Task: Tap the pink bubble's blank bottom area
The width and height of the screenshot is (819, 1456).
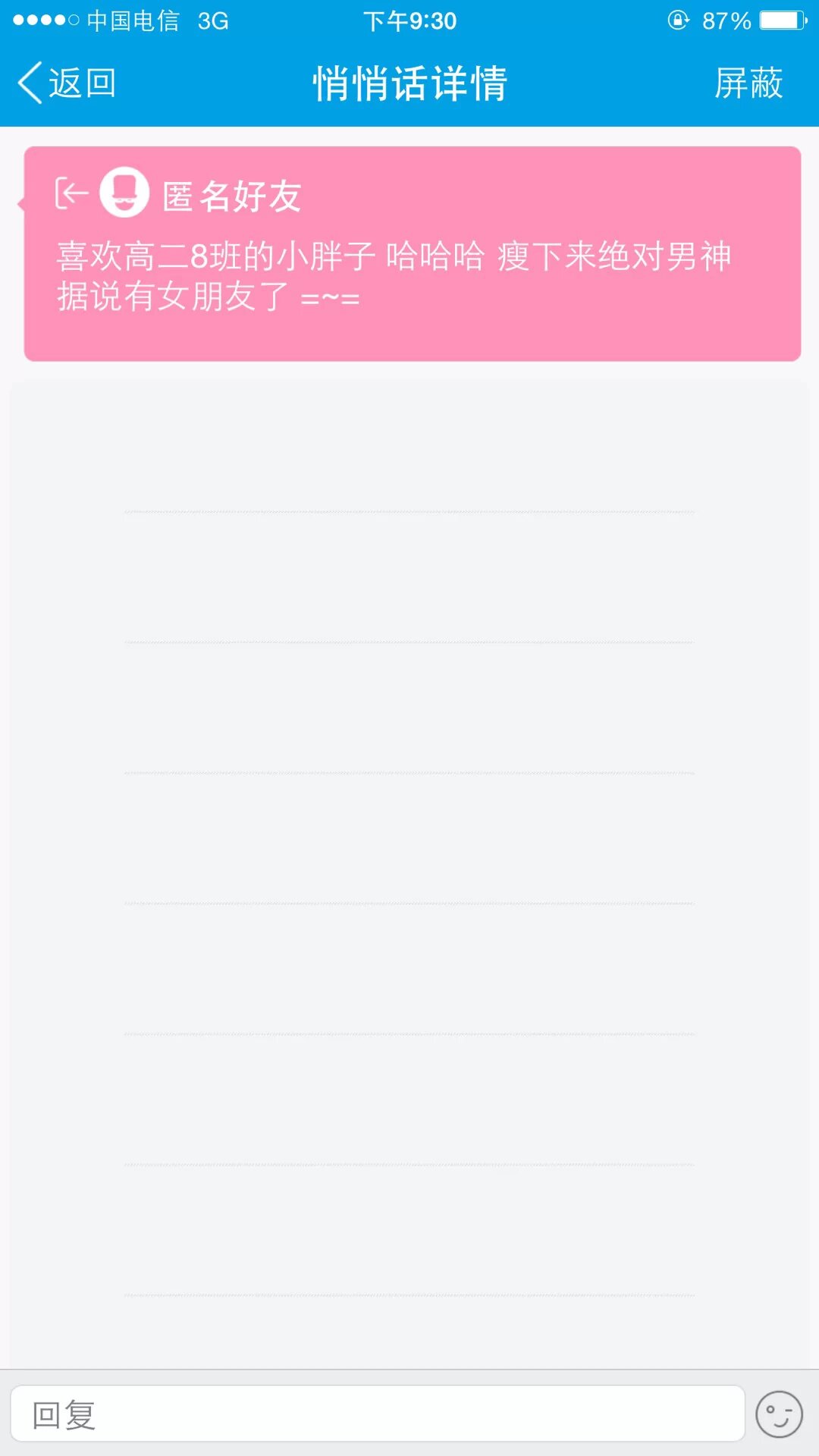Action: pyautogui.click(x=413, y=337)
